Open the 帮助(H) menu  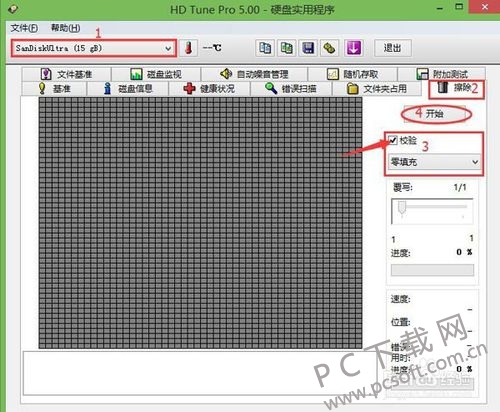click(65, 28)
